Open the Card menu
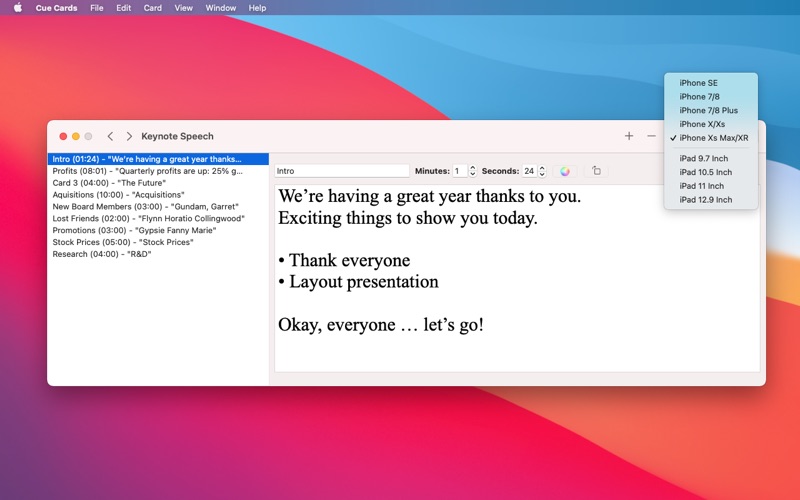The height and width of the screenshot is (500, 800). (x=153, y=8)
